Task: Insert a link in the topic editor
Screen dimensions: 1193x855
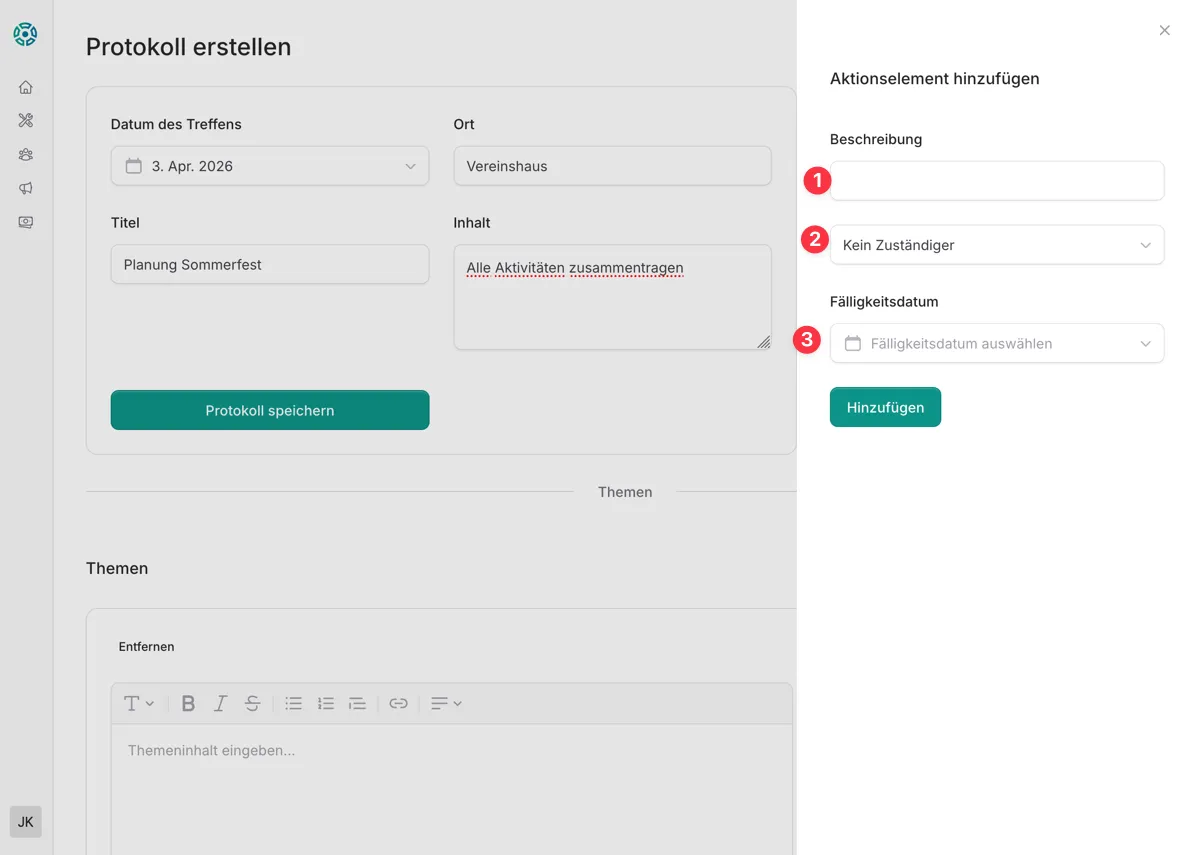Action: 398,704
